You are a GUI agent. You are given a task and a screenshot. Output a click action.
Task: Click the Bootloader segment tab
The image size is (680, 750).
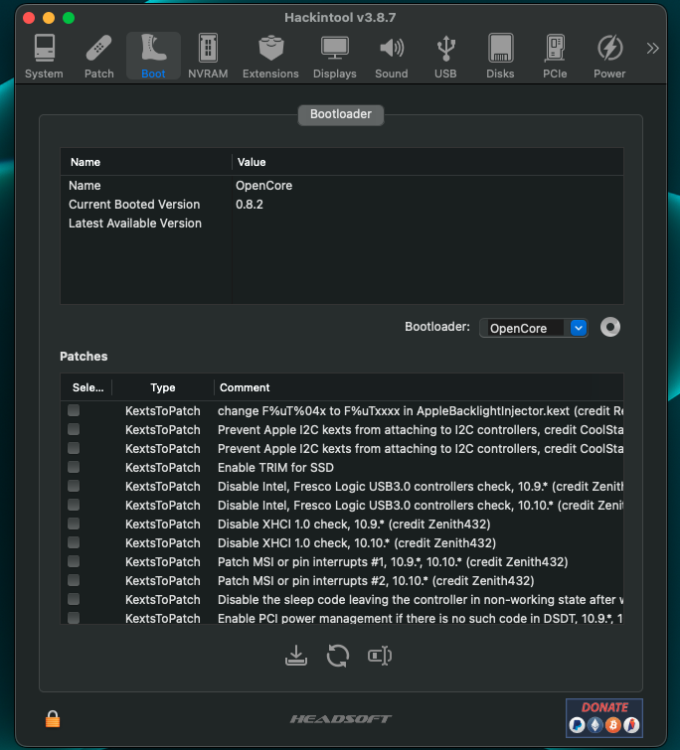pos(340,114)
